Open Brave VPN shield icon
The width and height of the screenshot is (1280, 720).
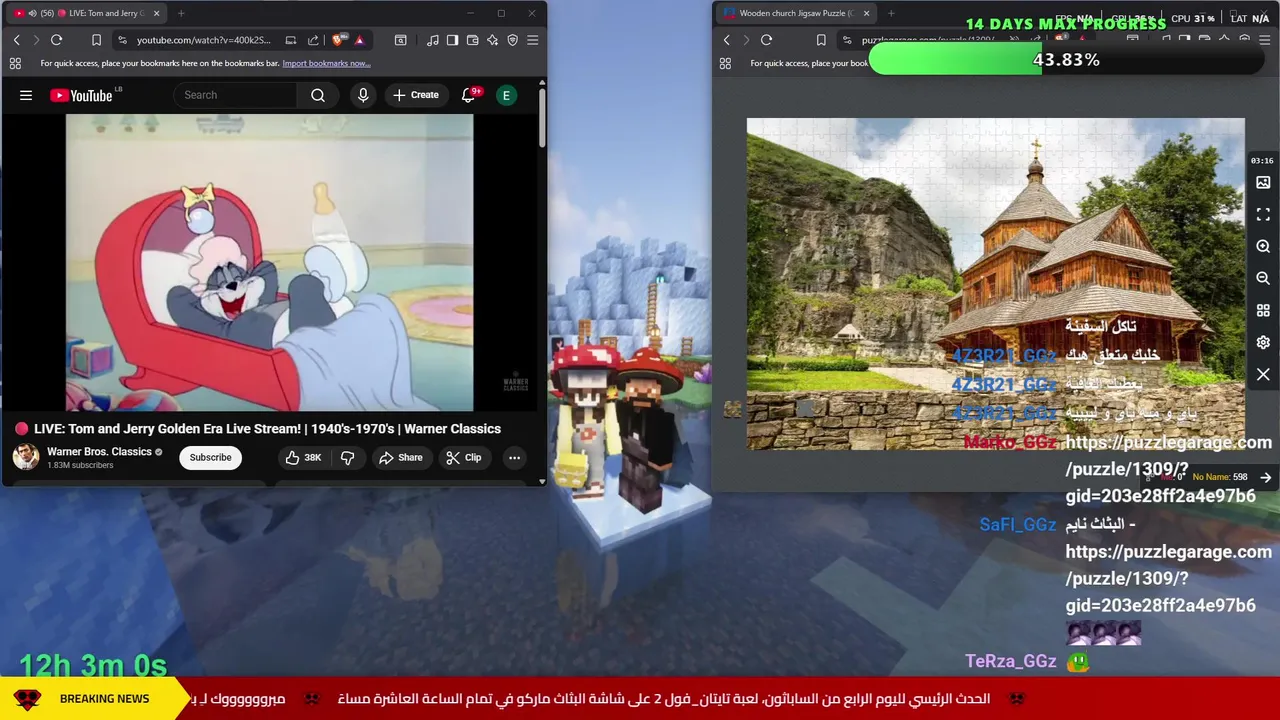point(512,40)
